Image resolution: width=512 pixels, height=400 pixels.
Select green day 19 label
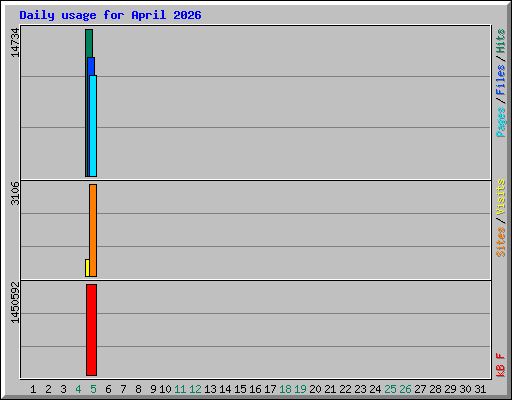(x=300, y=389)
